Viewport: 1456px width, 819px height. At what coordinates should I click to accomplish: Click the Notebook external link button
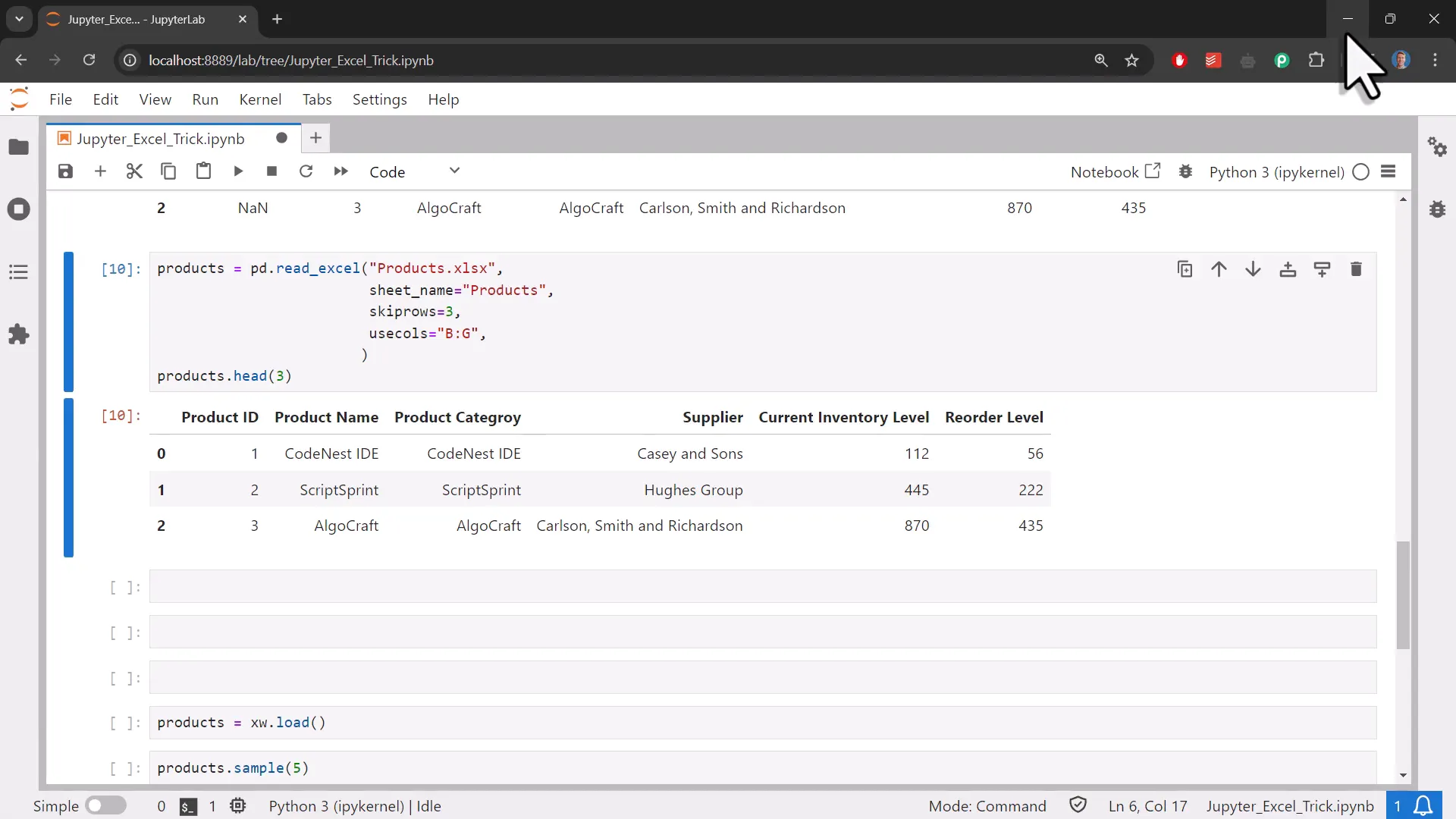click(x=1153, y=171)
